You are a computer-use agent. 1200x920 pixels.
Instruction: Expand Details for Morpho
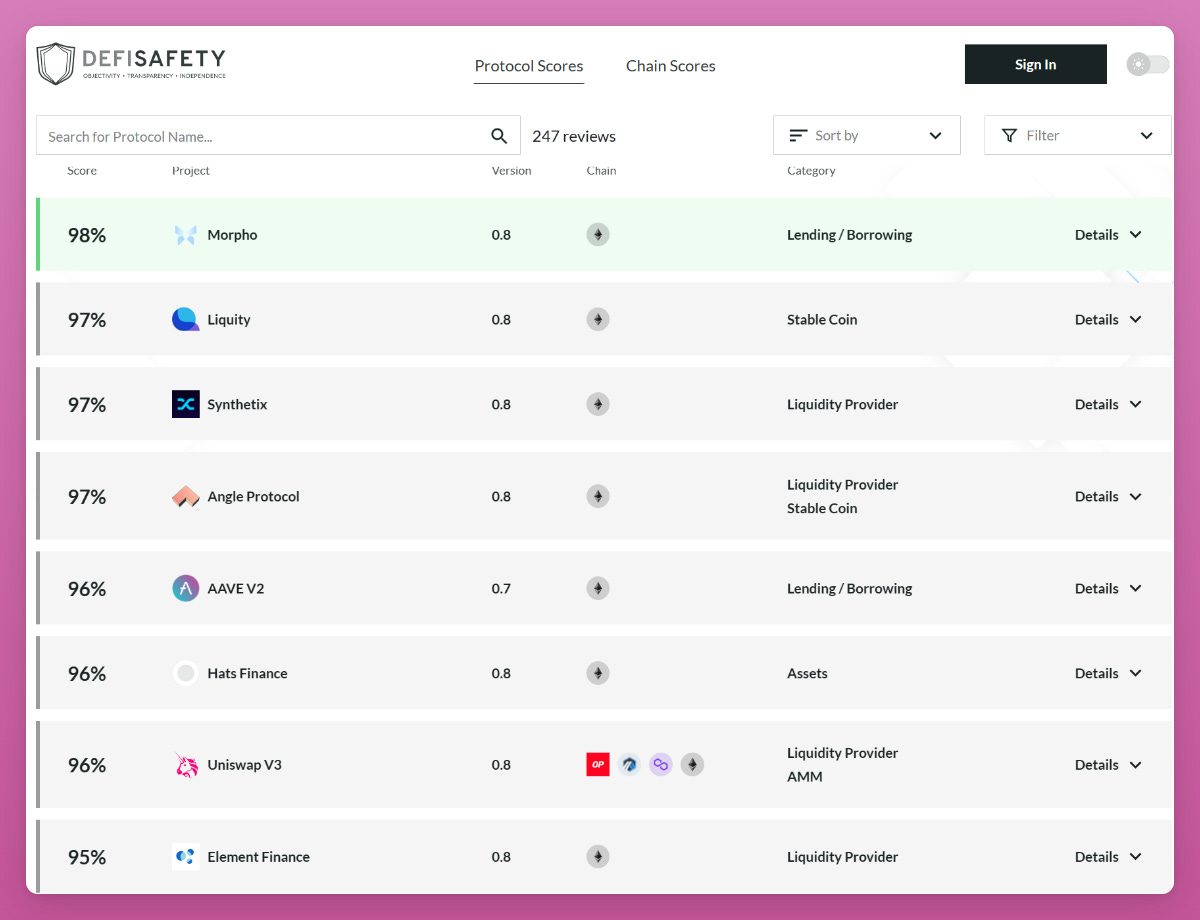(x=1108, y=235)
